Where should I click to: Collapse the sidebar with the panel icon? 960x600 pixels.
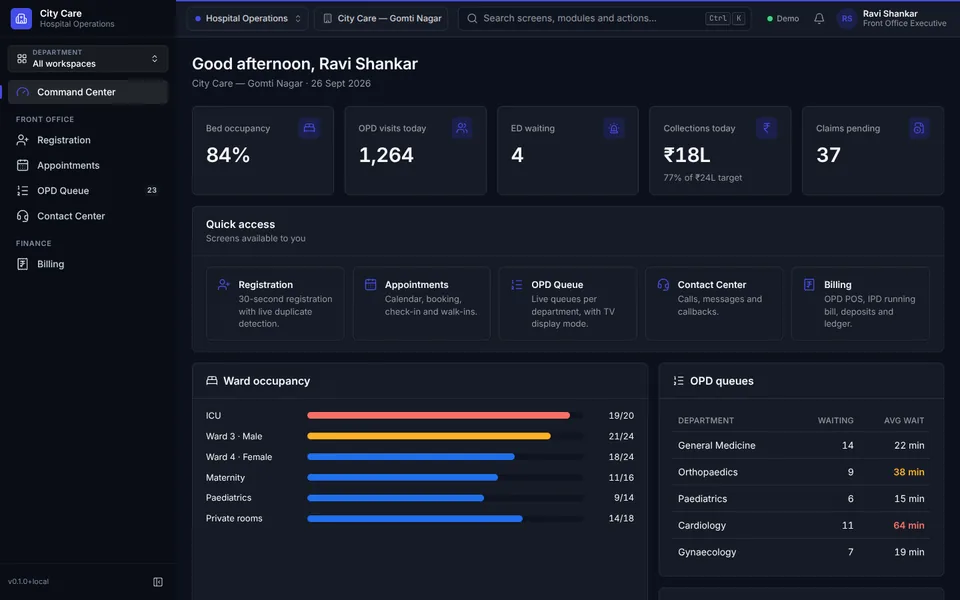click(158, 582)
